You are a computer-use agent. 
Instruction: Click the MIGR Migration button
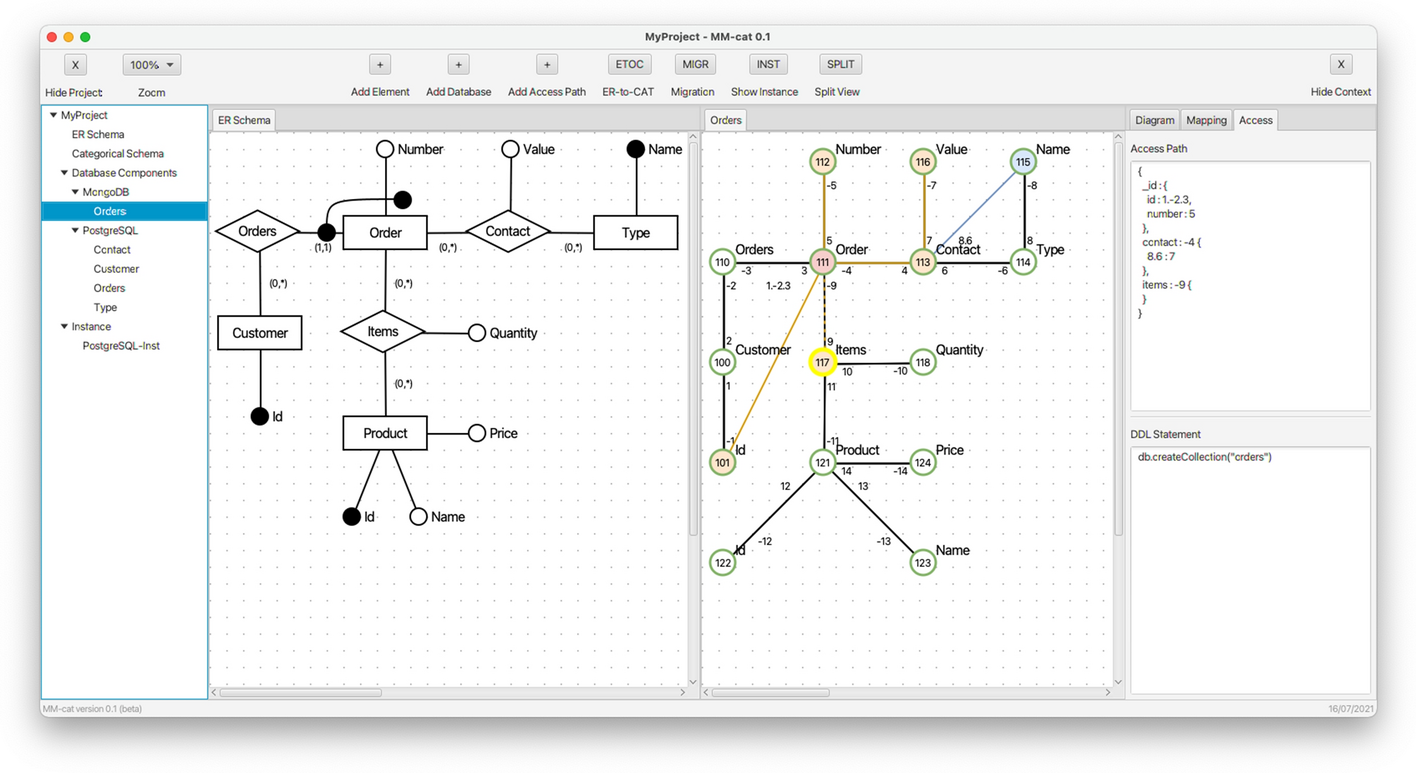click(694, 65)
